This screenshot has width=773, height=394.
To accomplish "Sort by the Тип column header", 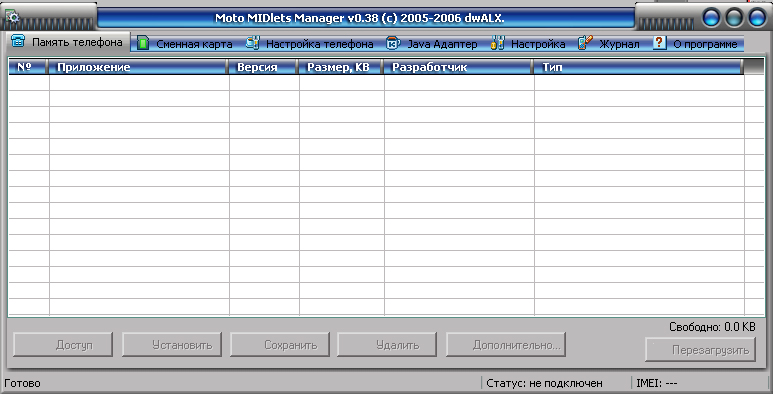I will pyautogui.click(x=638, y=67).
